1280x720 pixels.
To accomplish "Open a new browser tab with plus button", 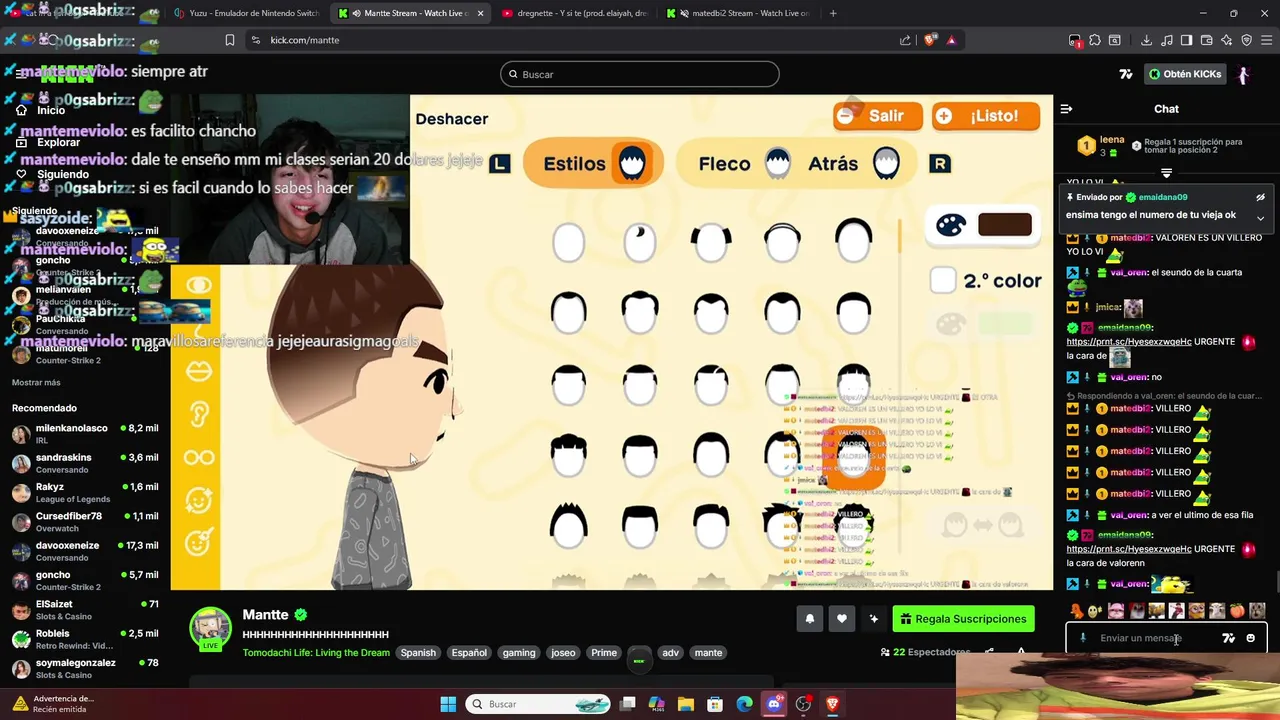I will tap(833, 13).
